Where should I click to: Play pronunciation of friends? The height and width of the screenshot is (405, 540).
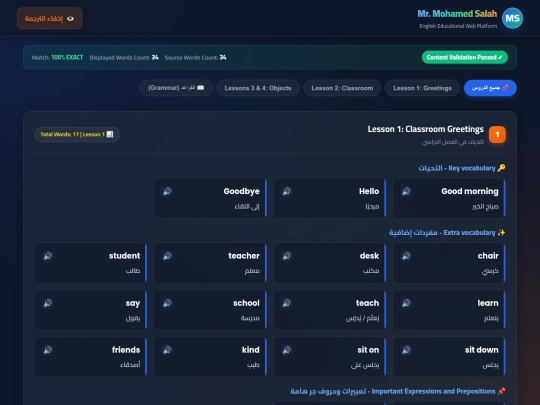[x=48, y=350]
